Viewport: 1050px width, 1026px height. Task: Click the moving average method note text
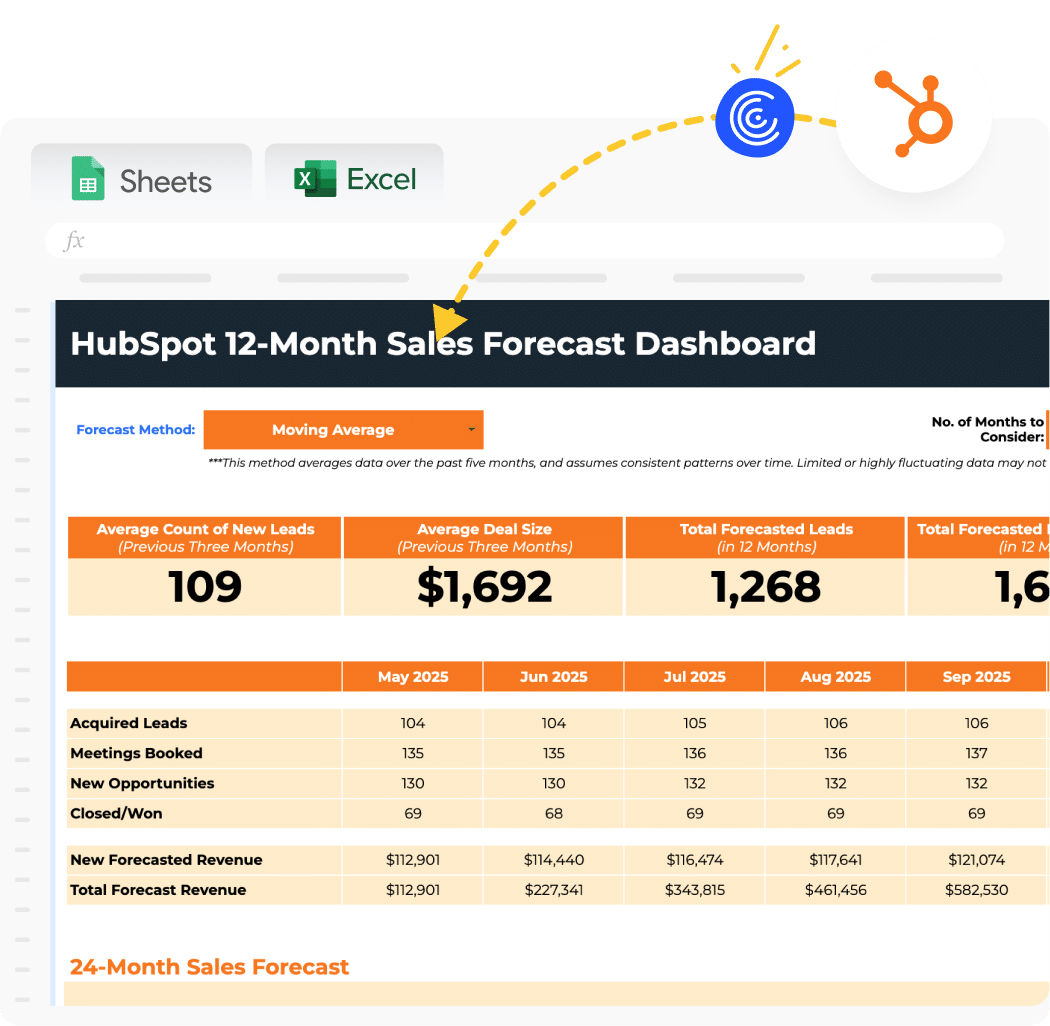pyautogui.click(x=627, y=463)
